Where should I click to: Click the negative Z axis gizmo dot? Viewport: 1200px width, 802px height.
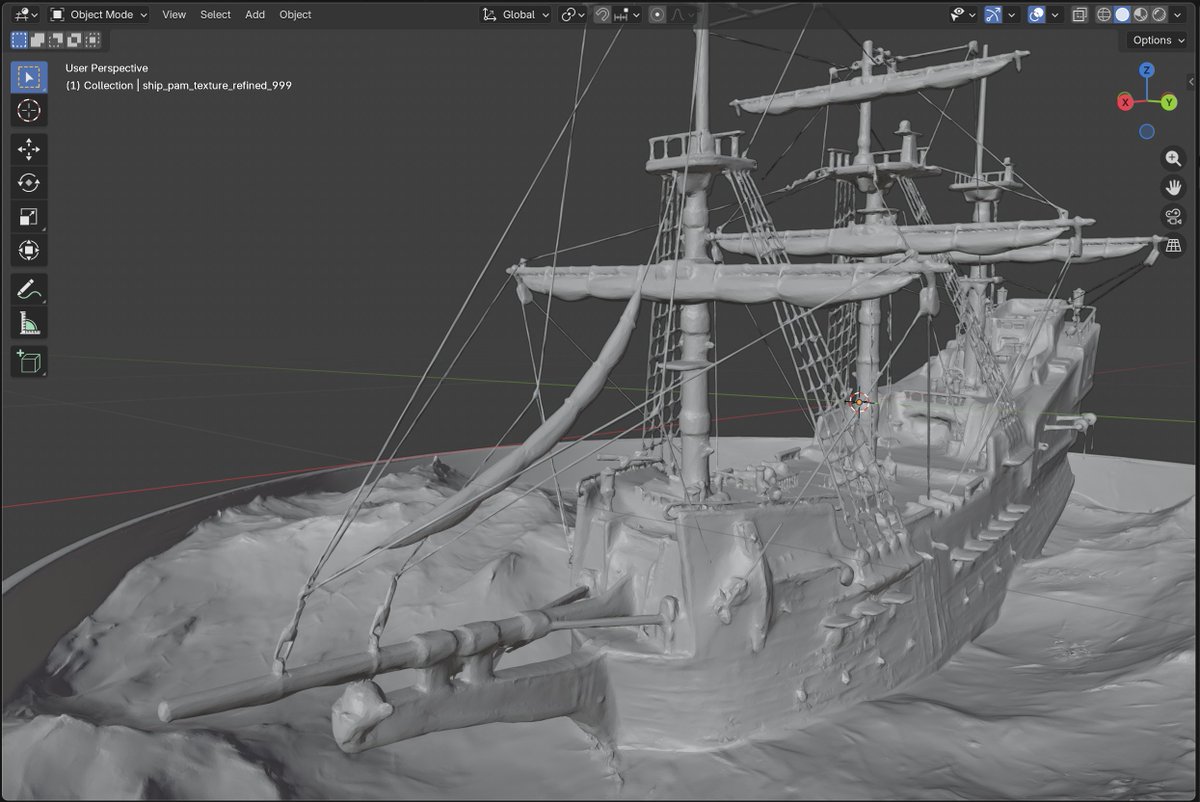click(x=1147, y=131)
